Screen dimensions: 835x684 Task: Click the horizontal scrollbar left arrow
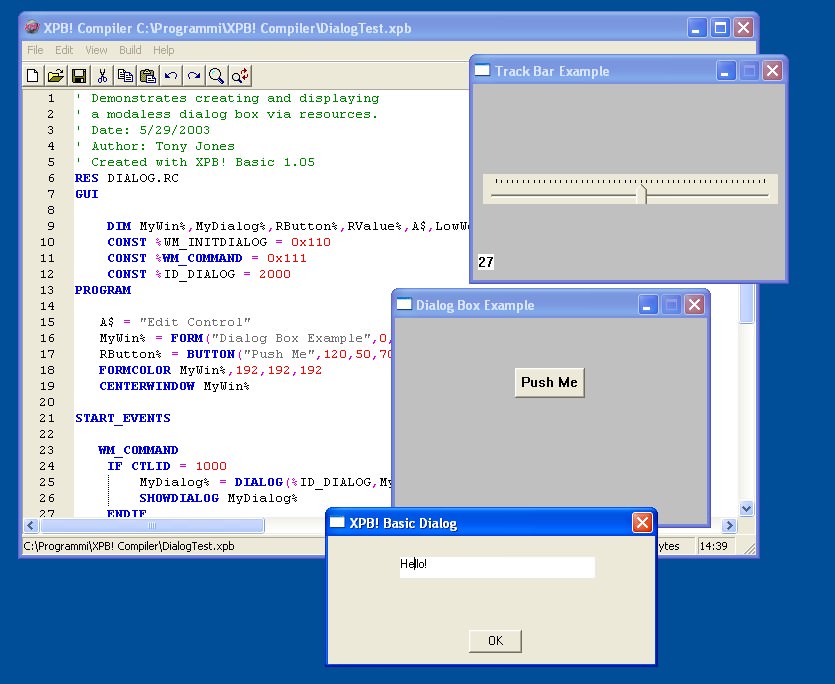[31, 525]
